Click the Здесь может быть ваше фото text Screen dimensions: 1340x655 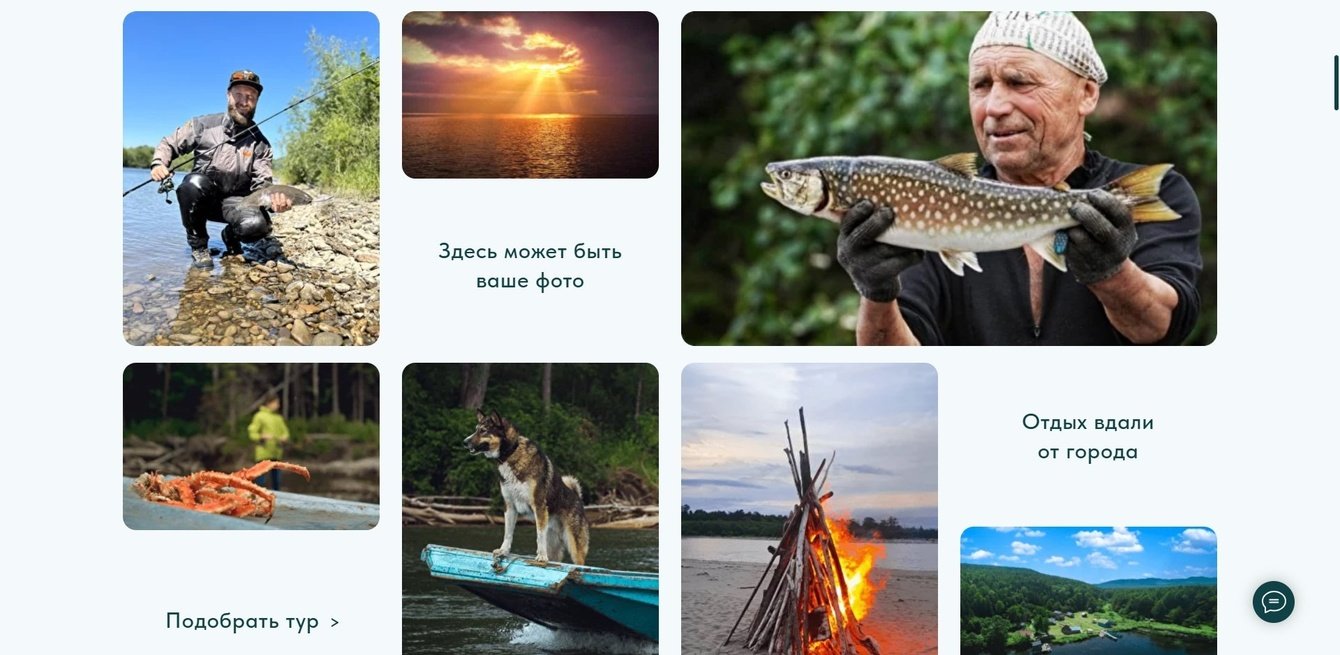530,266
